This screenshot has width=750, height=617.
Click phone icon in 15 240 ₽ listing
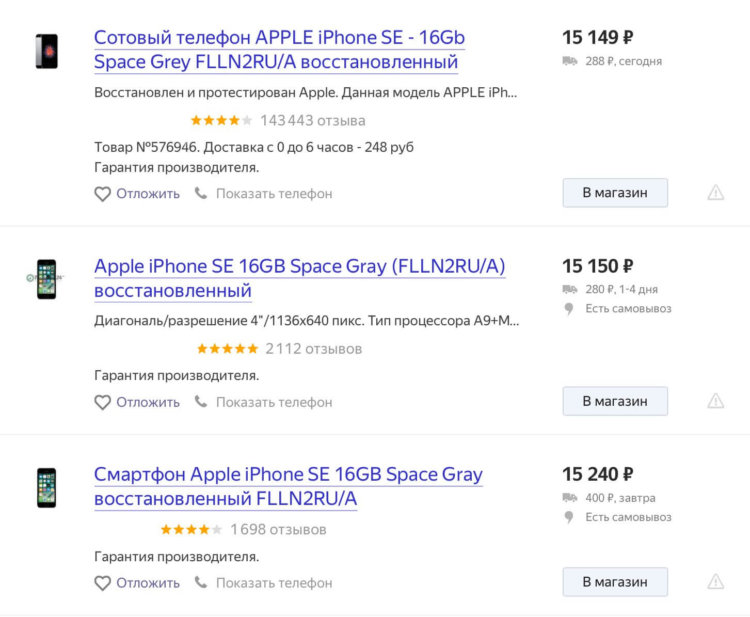point(201,583)
